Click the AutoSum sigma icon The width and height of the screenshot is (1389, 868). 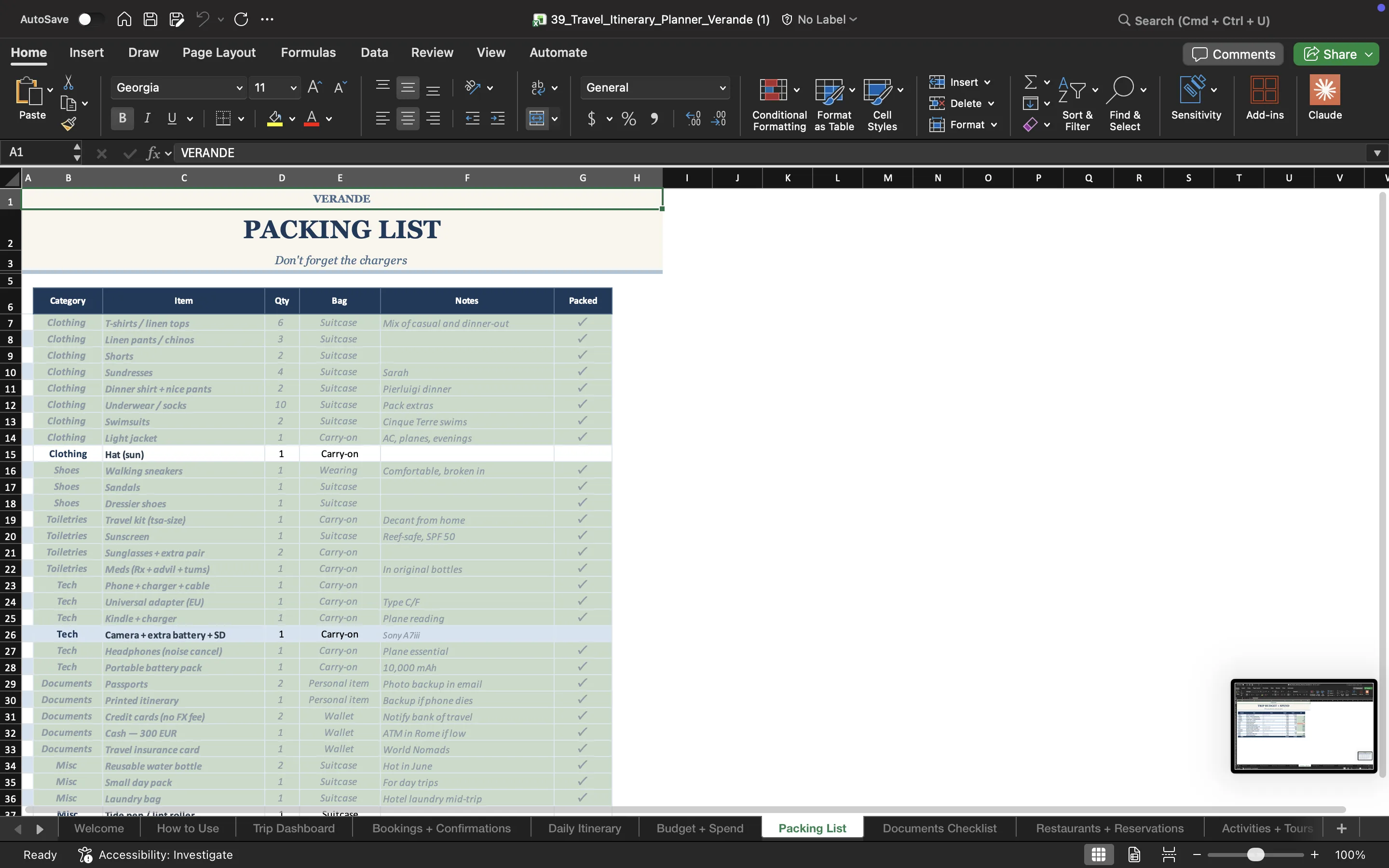pyautogui.click(x=1031, y=82)
